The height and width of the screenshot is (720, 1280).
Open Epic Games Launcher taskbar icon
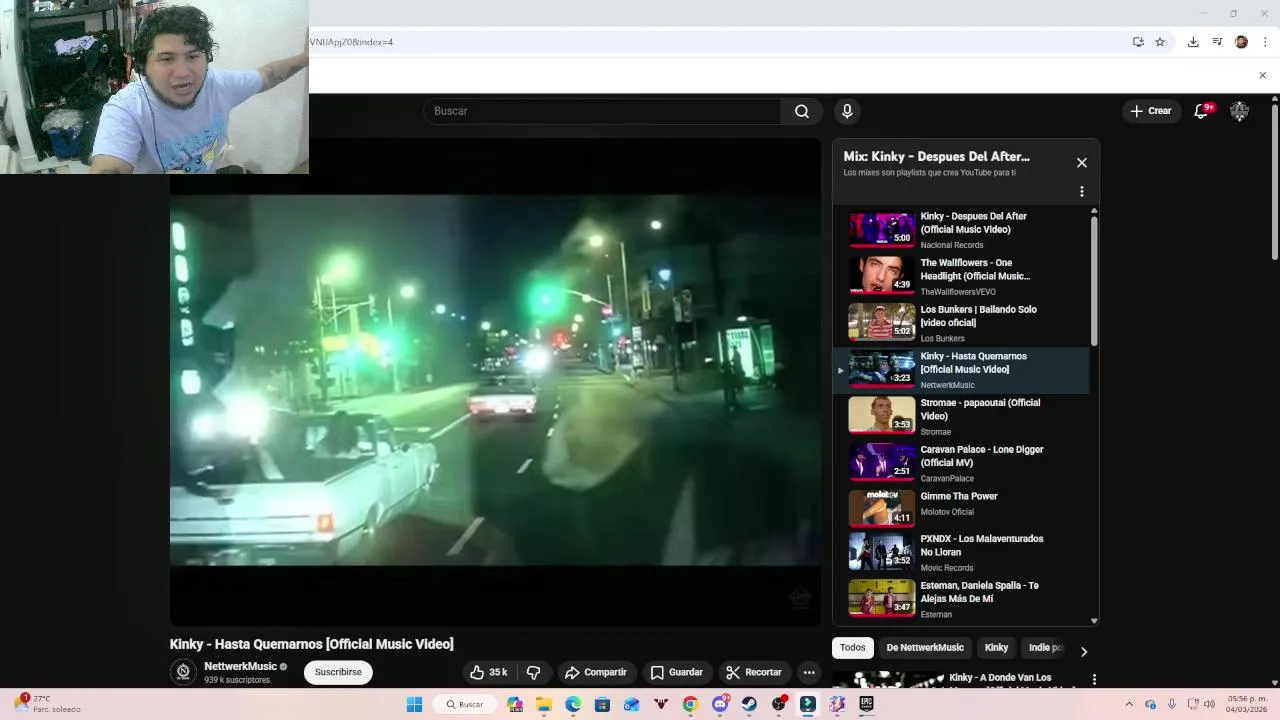[866, 704]
